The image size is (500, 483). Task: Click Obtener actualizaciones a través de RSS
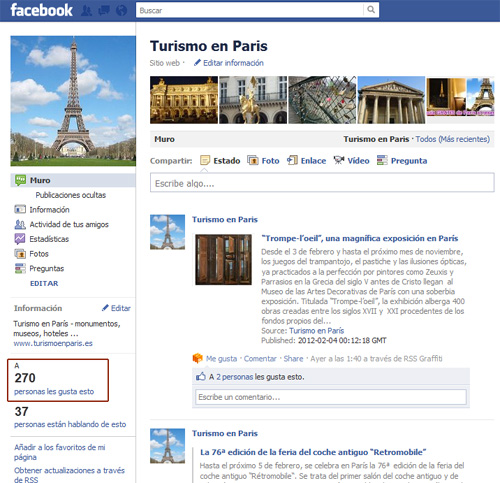[x=69, y=475]
